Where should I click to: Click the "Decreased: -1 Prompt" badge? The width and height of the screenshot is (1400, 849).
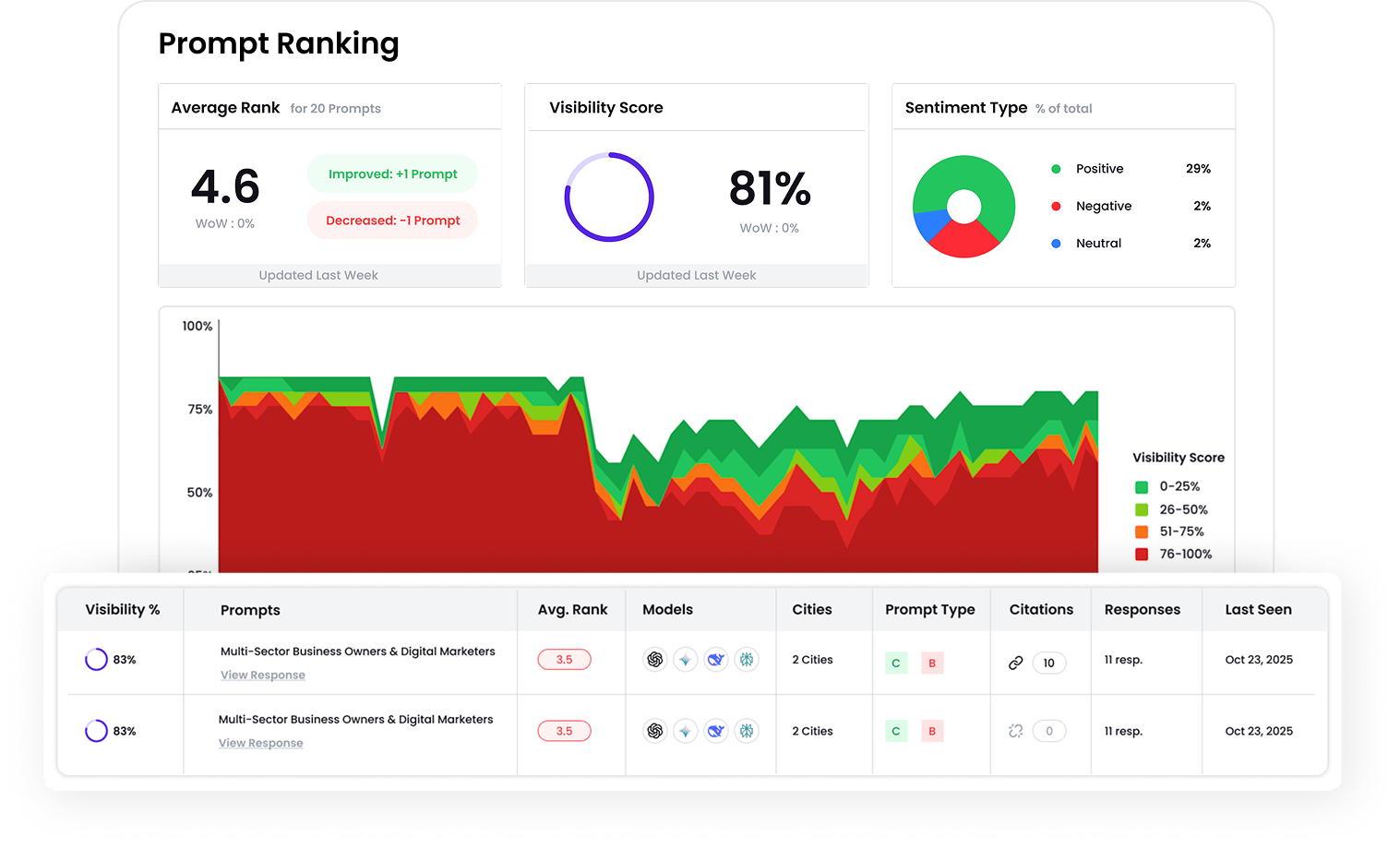click(392, 221)
